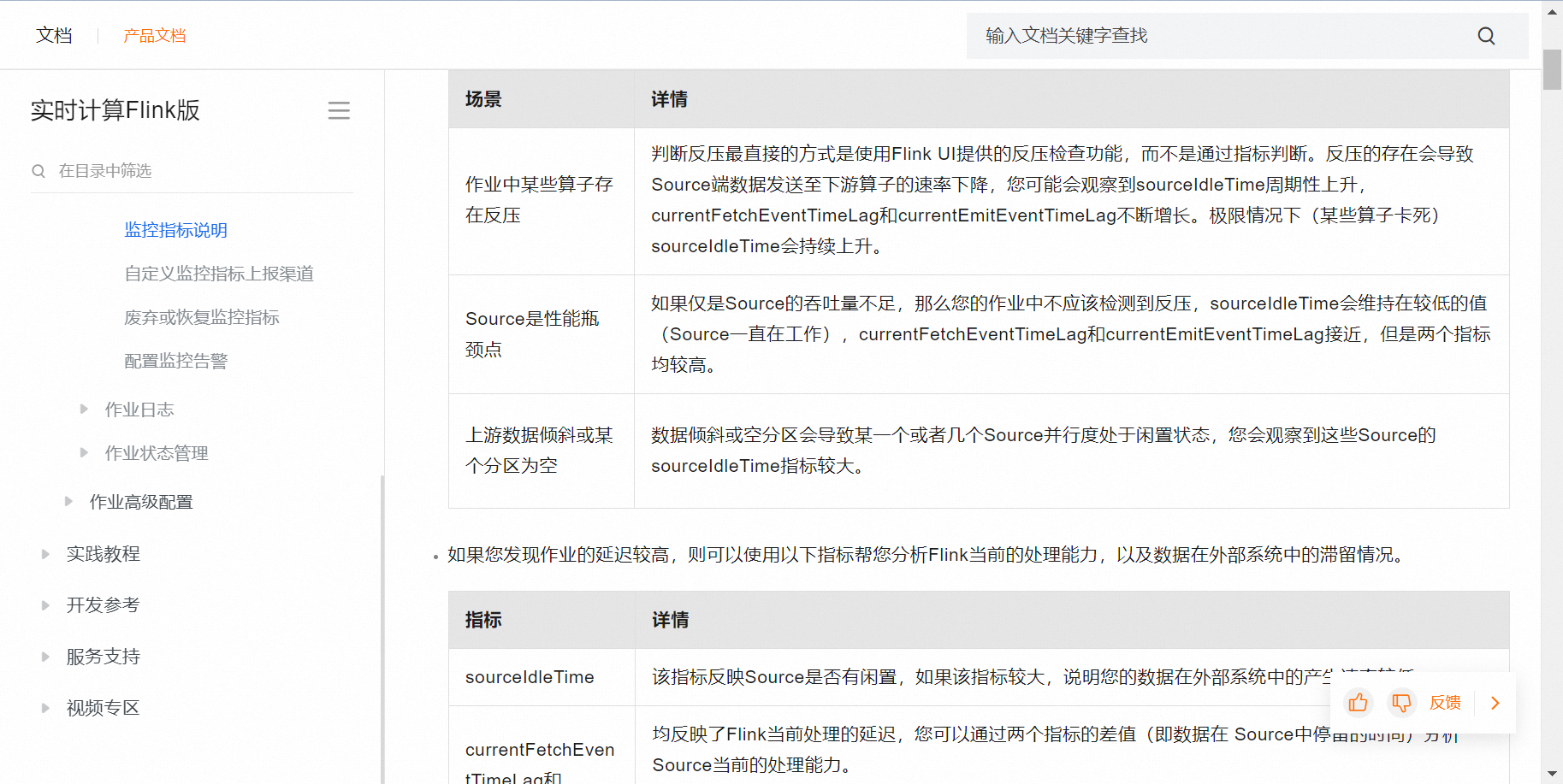Select 监控指标说明 in sidebar

[x=176, y=230]
